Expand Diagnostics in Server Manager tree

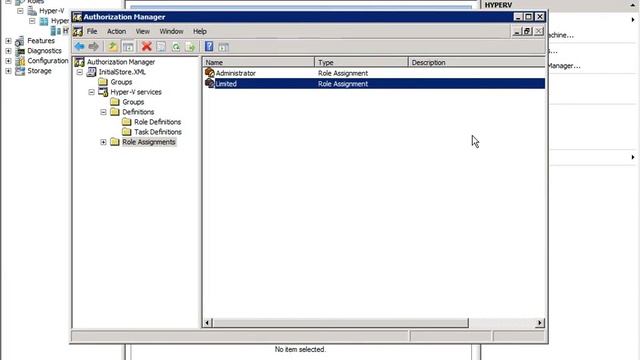tap(8, 51)
